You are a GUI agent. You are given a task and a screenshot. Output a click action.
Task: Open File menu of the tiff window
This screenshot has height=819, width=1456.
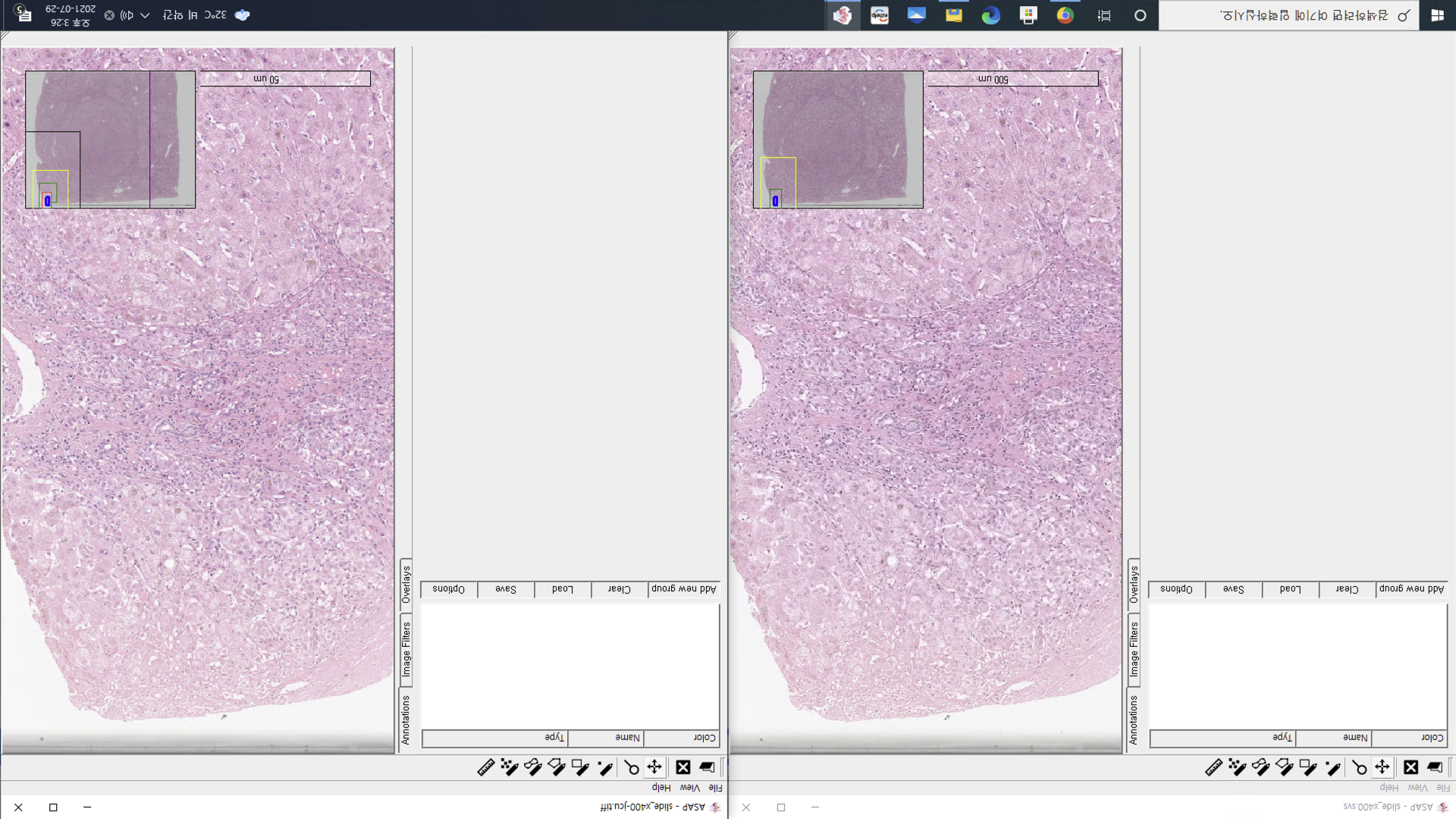(715, 788)
